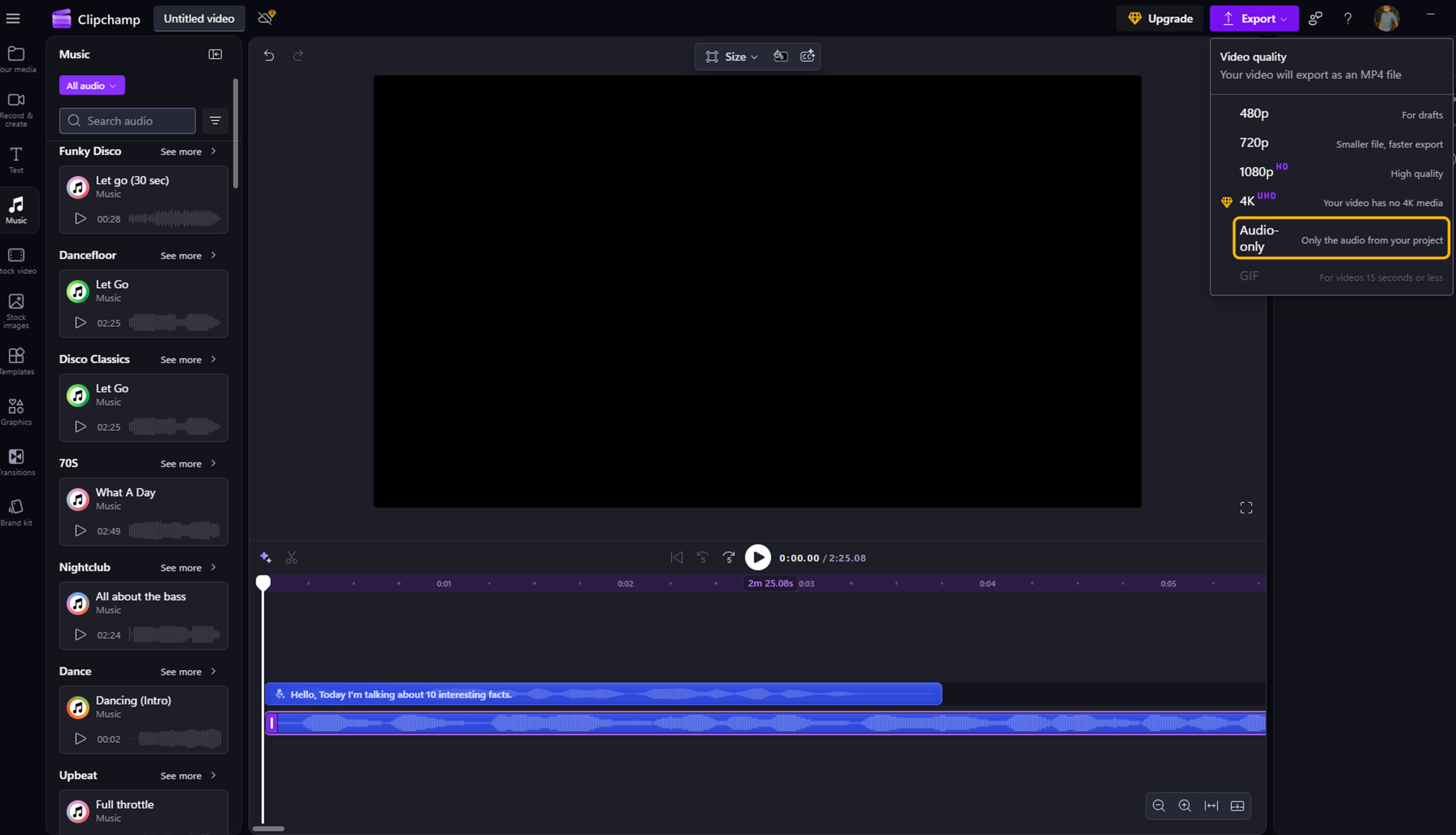Toggle the captions CC button
This screenshot has width=1456, height=835.
click(x=808, y=56)
